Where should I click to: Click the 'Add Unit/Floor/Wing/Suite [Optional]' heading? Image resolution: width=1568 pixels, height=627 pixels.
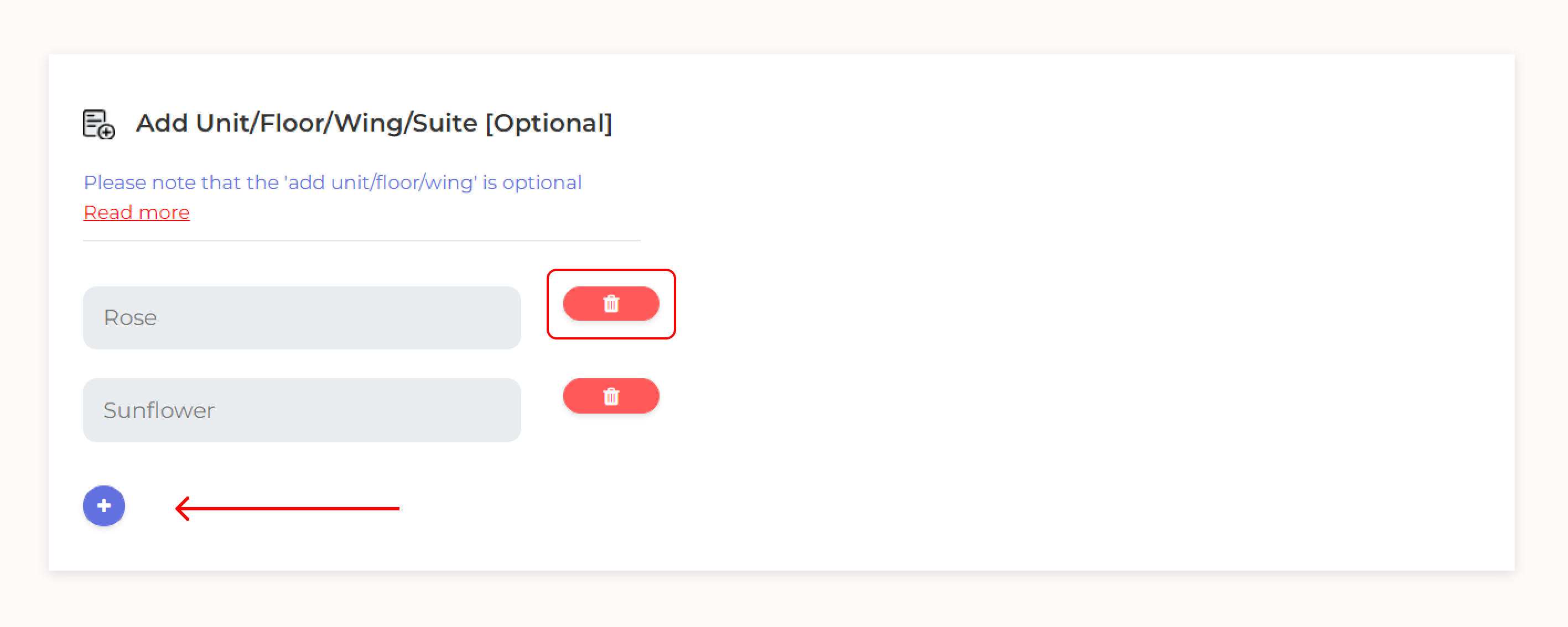pyautogui.click(x=373, y=123)
